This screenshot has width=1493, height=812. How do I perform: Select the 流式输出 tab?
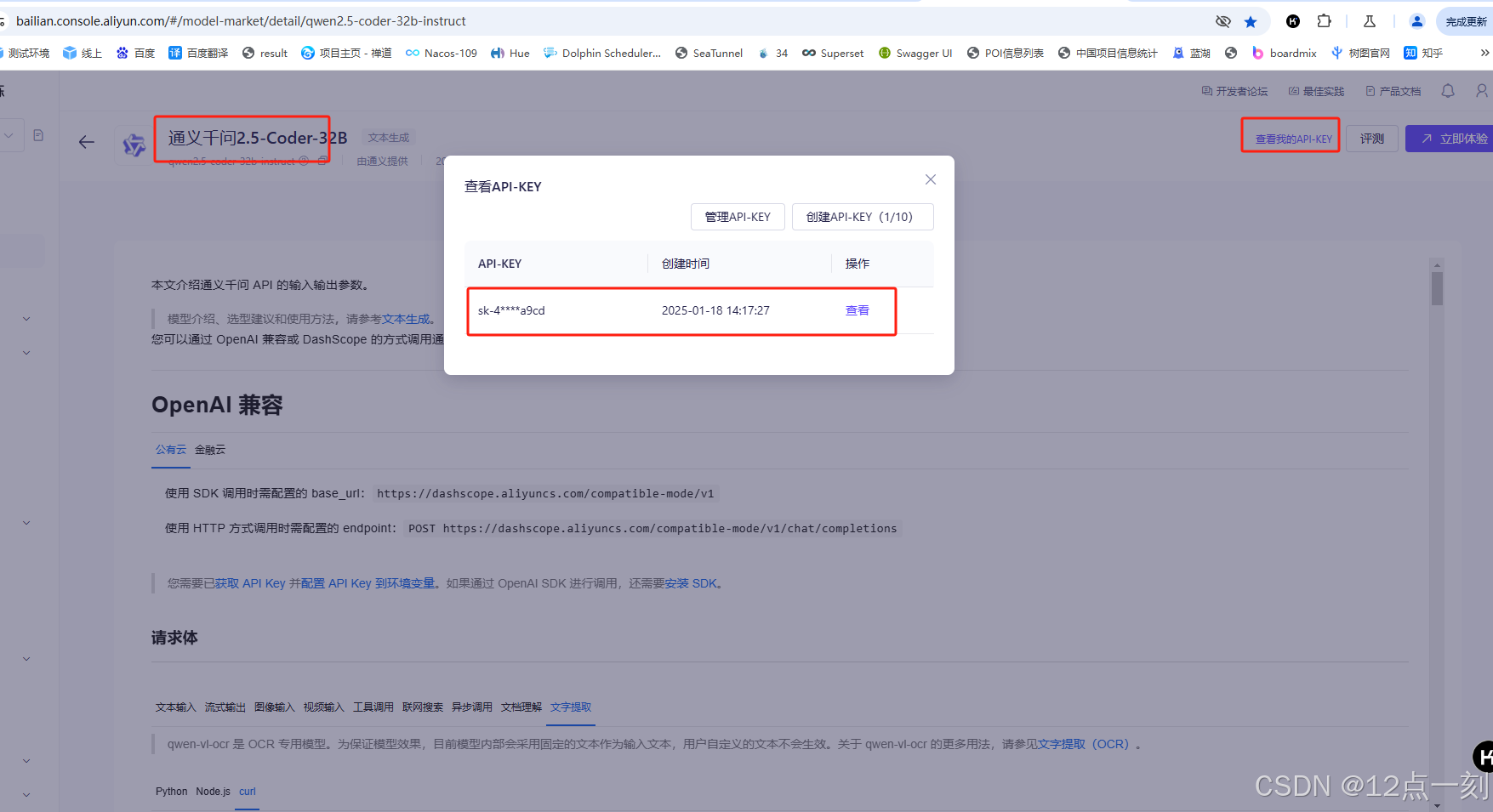pos(225,707)
